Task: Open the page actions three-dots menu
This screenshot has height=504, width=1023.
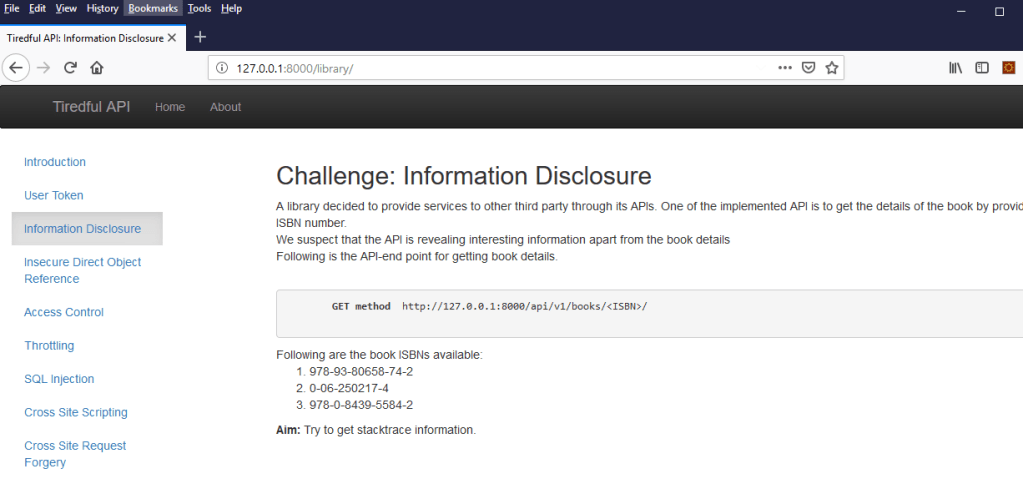Action: 785,68
